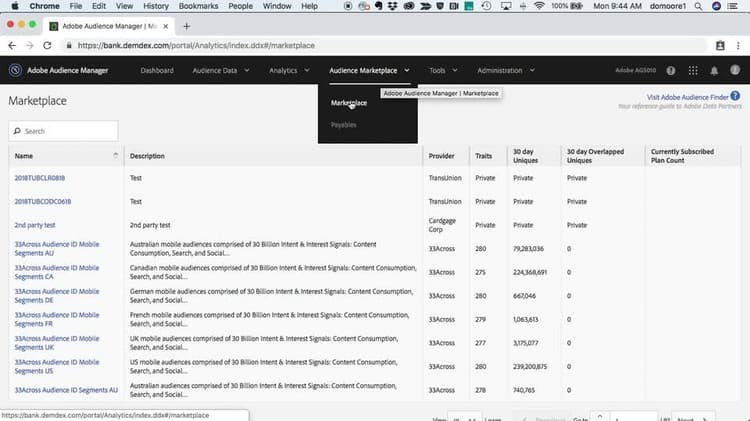750x421 pixels.
Task: Open 33Across Audience ID Mobile Segments FR
Action: (57, 319)
